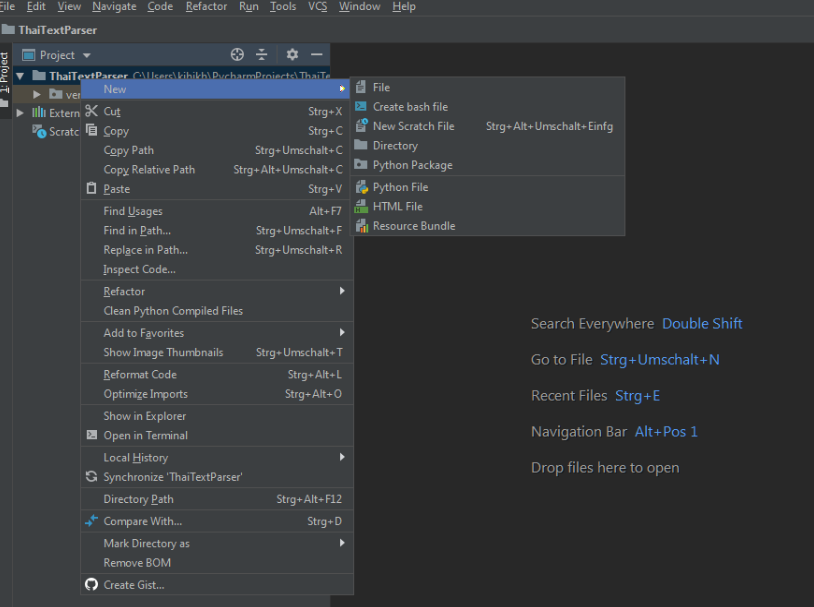Select Clean Python Compiled Files
This screenshot has height=607, width=814.
[x=217, y=311]
